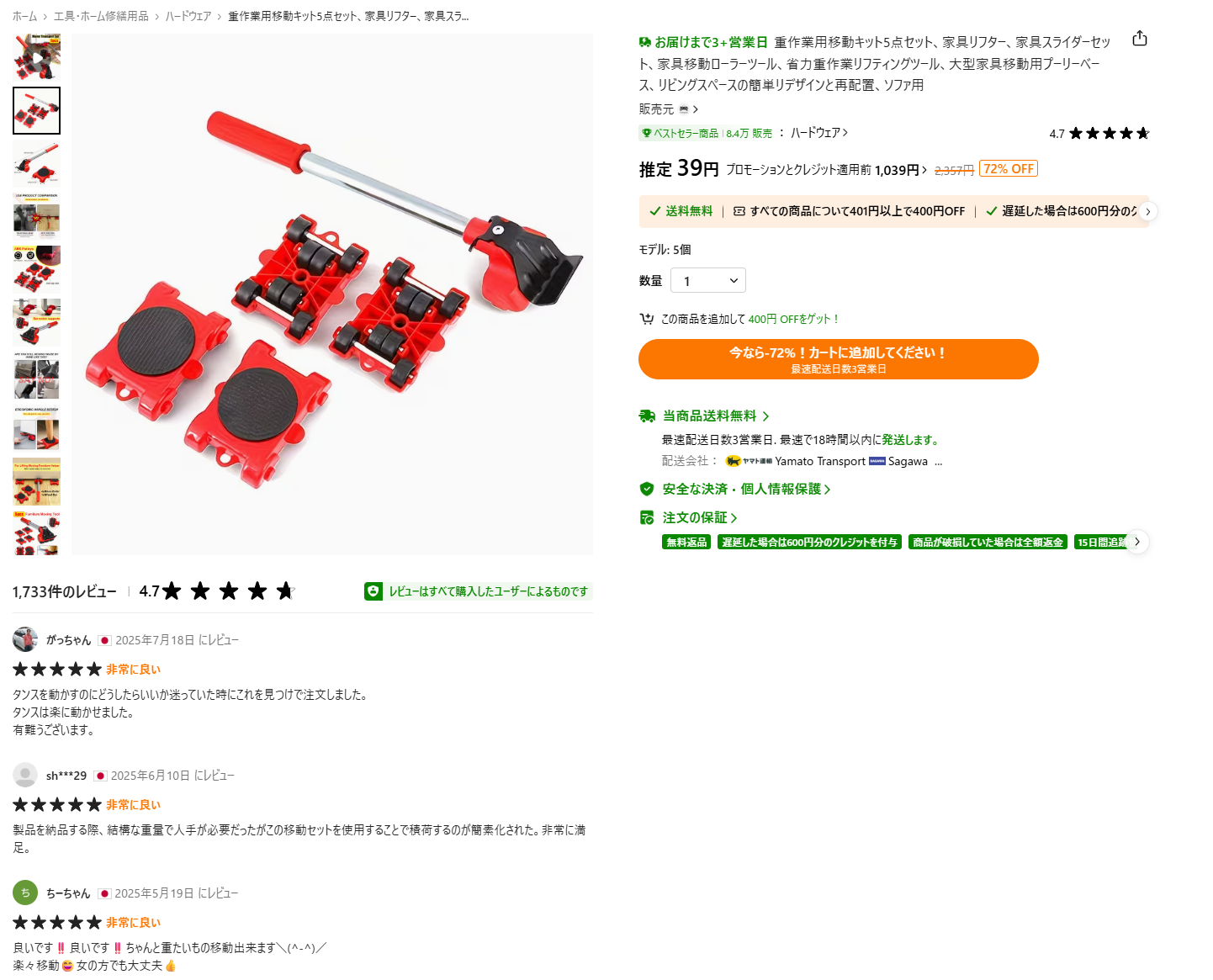Go to ハードウェア breadcrumb category
Image resolution: width=1213 pixels, height=980 pixels.
coord(188,16)
